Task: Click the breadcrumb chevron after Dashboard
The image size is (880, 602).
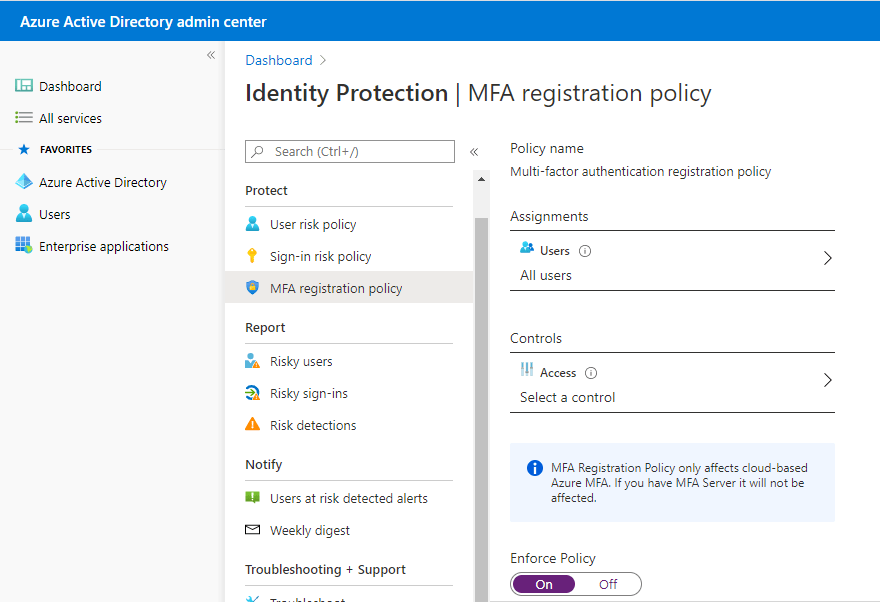Action: click(x=323, y=60)
